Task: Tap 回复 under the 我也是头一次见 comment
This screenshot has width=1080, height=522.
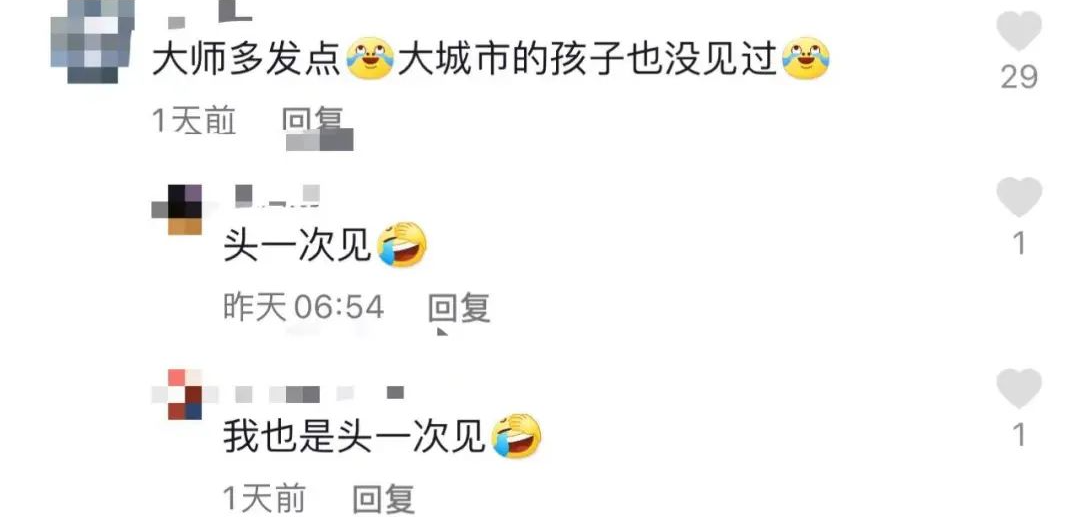Action: [x=384, y=499]
